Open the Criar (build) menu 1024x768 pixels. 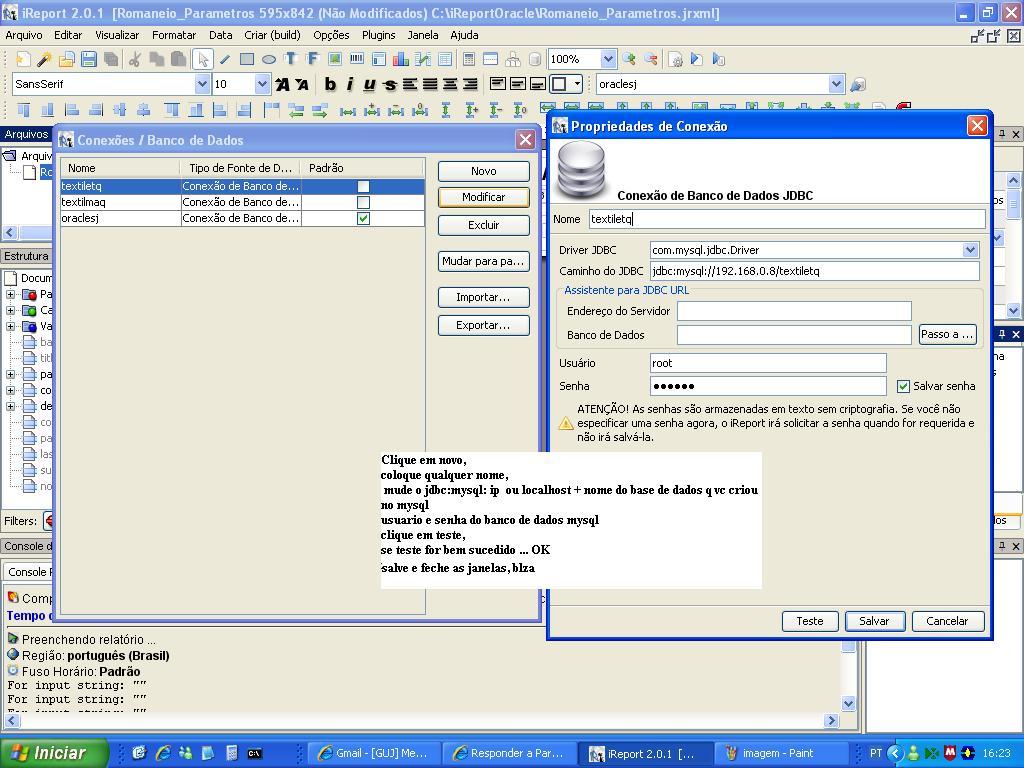272,35
